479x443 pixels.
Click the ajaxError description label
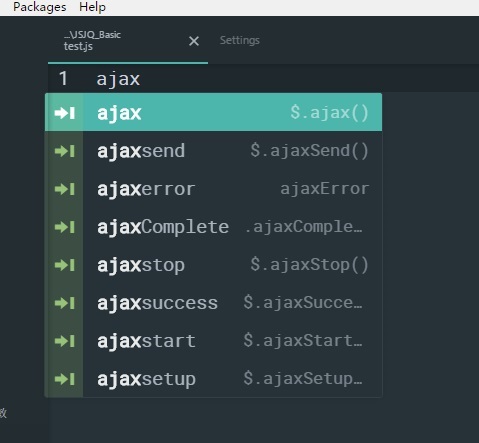pos(325,189)
